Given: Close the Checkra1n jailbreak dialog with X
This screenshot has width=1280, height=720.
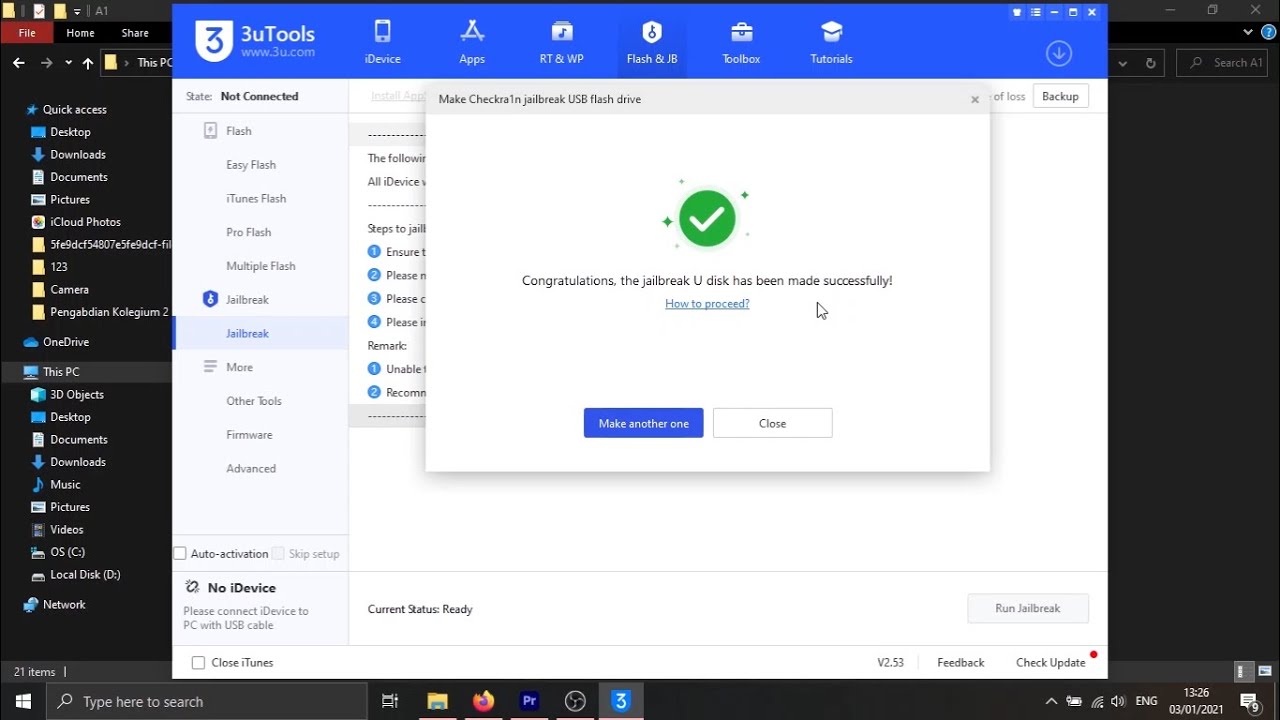Looking at the screenshot, I should tap(975, 100).
